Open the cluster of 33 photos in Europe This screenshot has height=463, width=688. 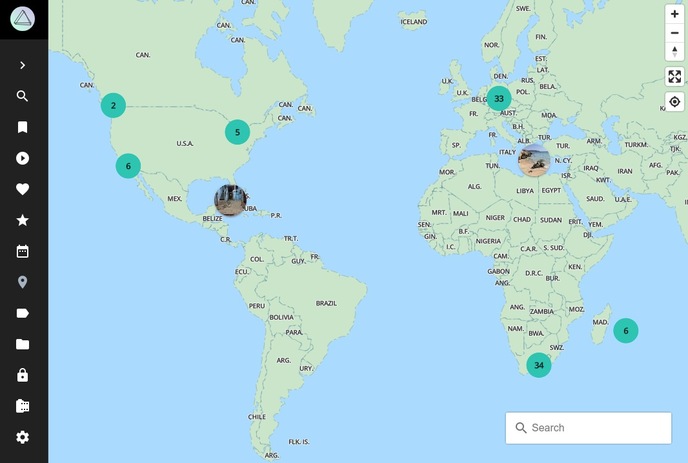pos(499,98)
